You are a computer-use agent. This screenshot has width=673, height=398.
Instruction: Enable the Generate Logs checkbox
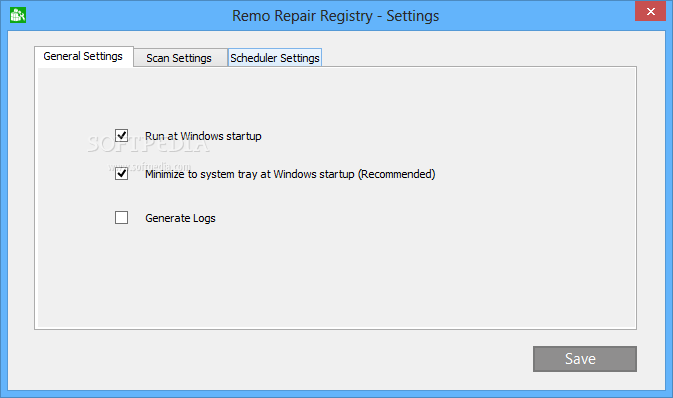pyautogui.click(x=121, y=218)
